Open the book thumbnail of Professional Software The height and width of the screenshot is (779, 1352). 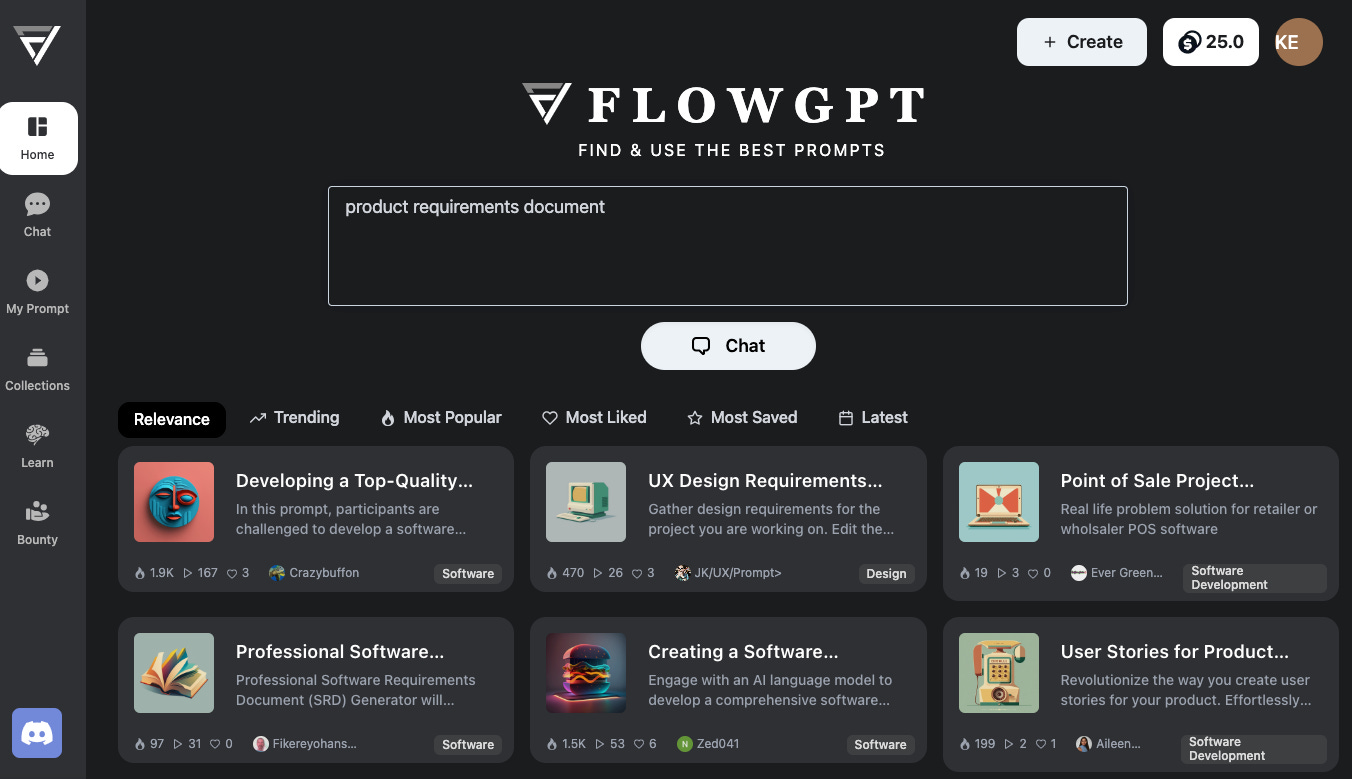coord(174,673)
